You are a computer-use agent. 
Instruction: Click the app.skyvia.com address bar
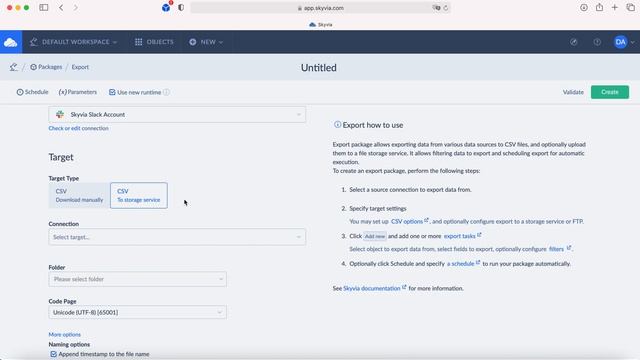coord(321,8)
